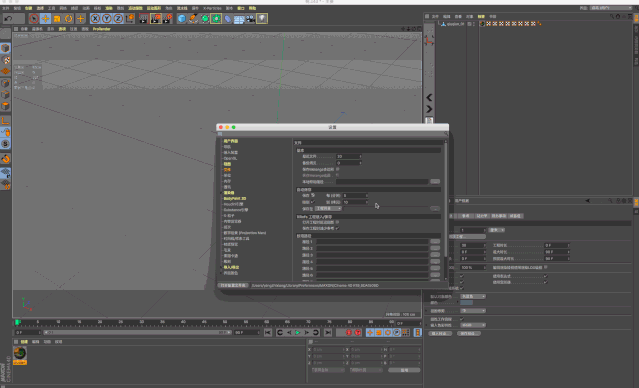Click the green timeline playhead marker

[18, 322]
